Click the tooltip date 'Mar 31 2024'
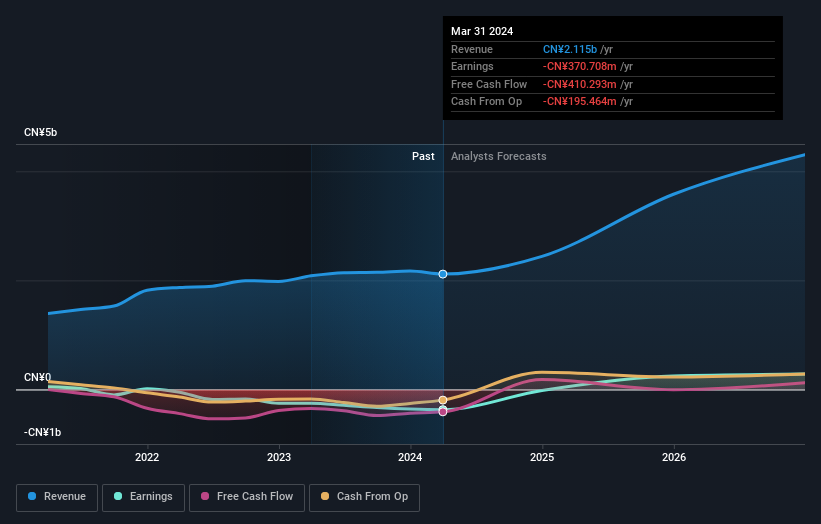The width and height of the screenshot is (821, 524). coord(482,31)
